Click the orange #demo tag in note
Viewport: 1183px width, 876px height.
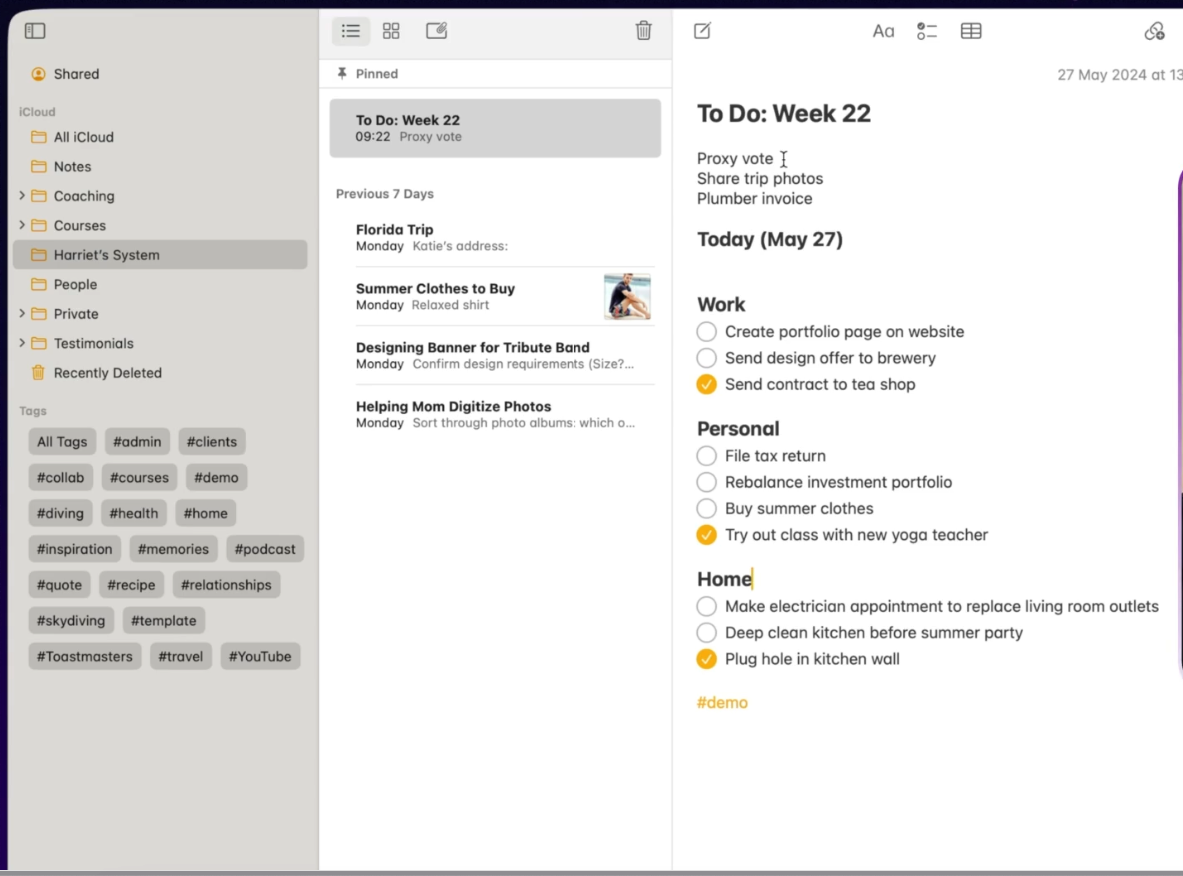coord(722,702)
